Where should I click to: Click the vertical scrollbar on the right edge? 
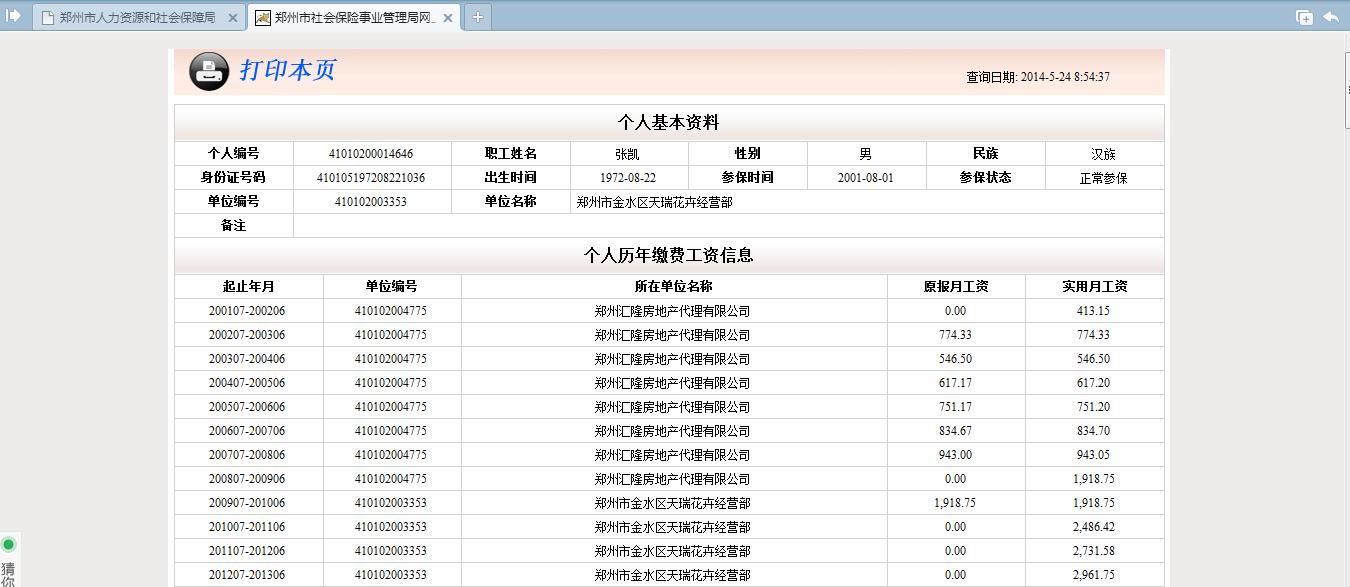click(1346, 90)
